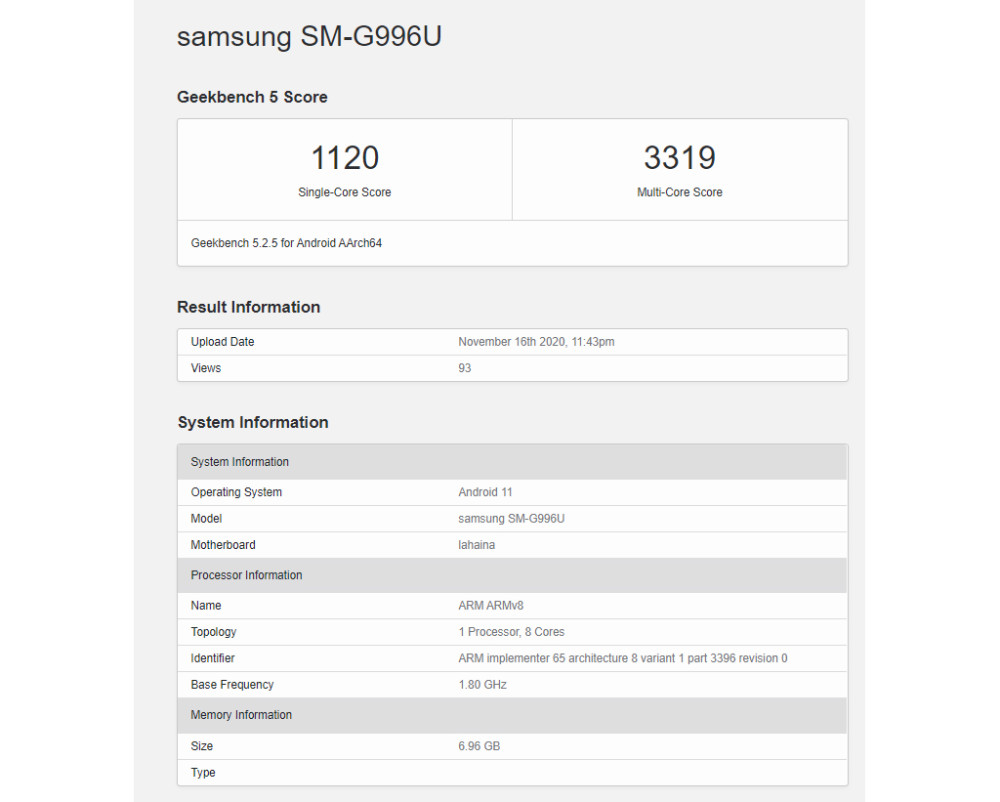Select the 3319 multi-core score value
The height and width of the screenshot is (802, 1000).
(x=680, y=157)
